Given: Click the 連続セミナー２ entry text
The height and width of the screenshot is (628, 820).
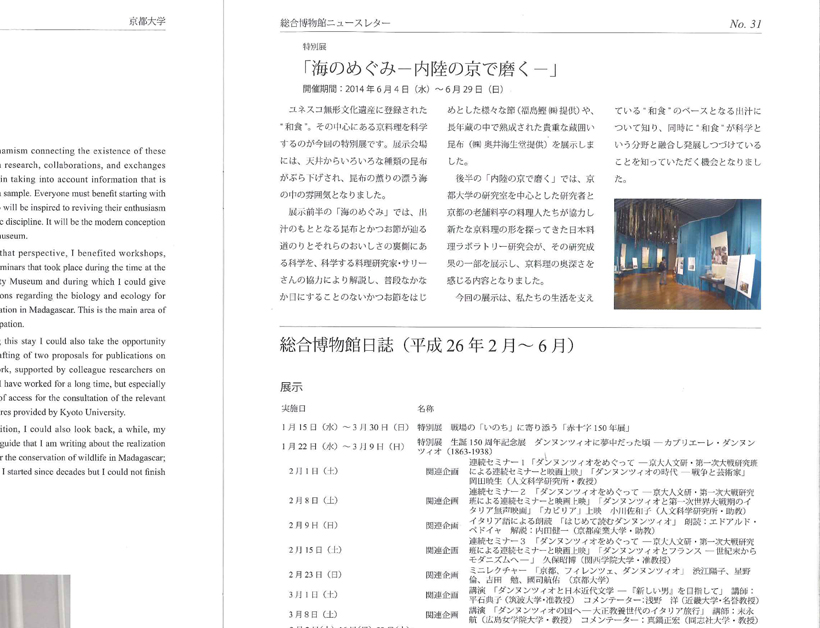Looking at the screenshot, I should (x=612, y=501).
